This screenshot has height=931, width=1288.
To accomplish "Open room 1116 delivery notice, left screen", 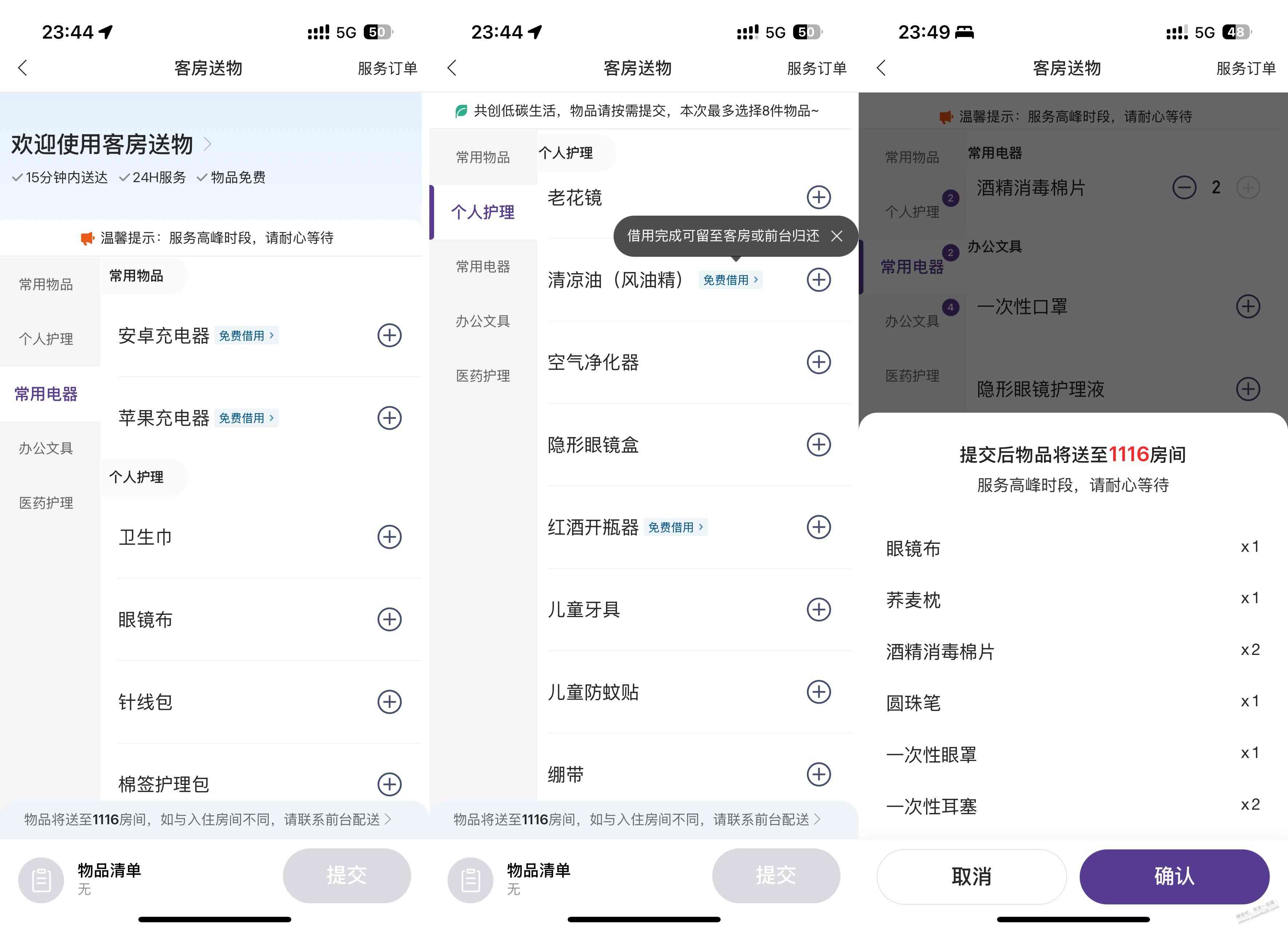I will pyautogui.click(x=208, y=819).
